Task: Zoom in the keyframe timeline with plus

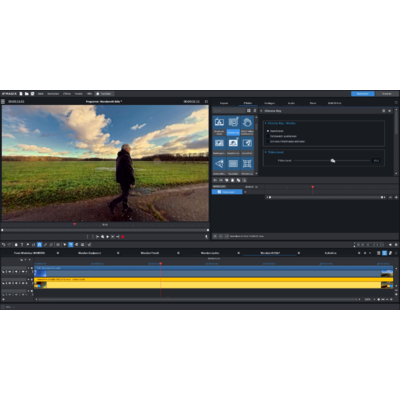Action: (396, 197)
